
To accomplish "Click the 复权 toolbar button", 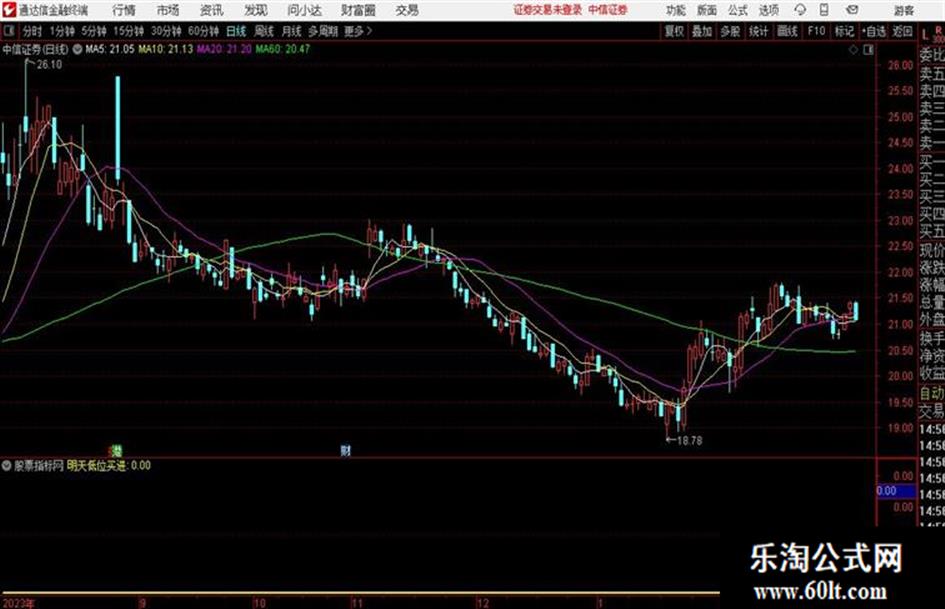I will [674, 31].
